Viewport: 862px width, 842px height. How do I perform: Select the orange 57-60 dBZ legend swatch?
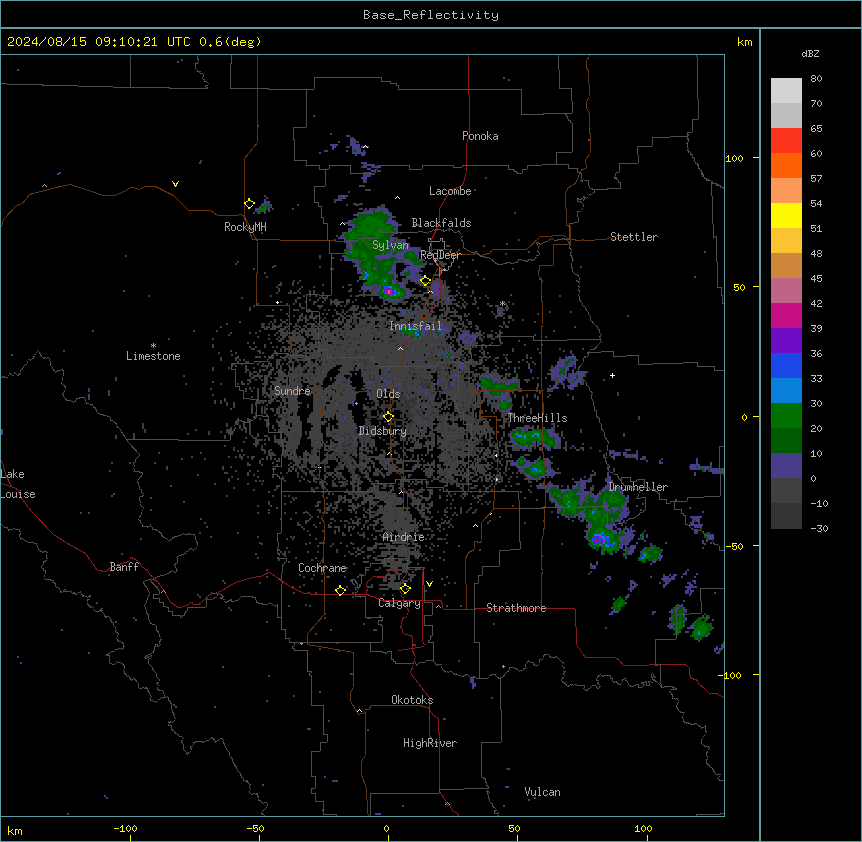(x=786, y=165)
